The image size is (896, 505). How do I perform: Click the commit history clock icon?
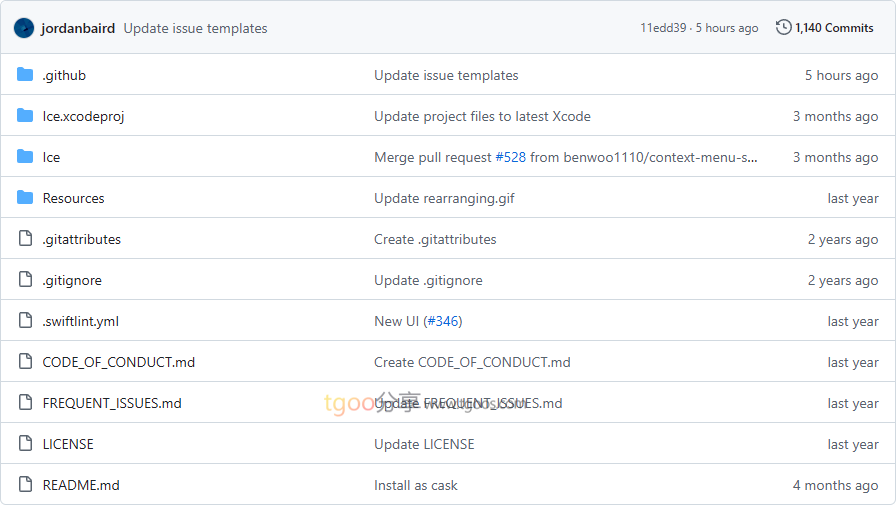(x=784, y=28)
